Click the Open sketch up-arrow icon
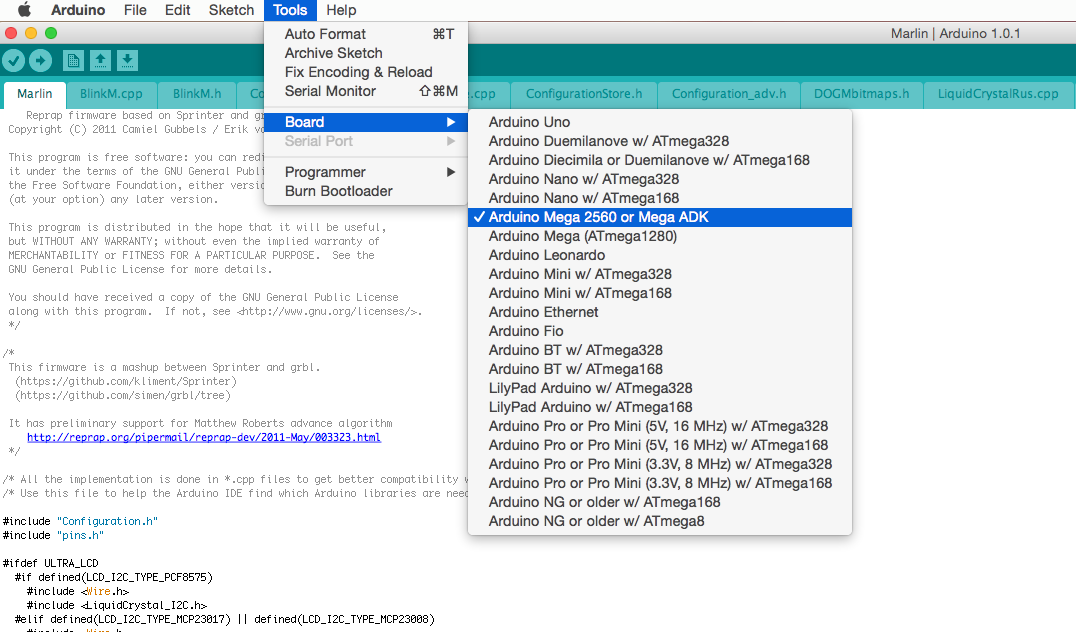This screenshot has height=632, width=1076. [100, 61]
